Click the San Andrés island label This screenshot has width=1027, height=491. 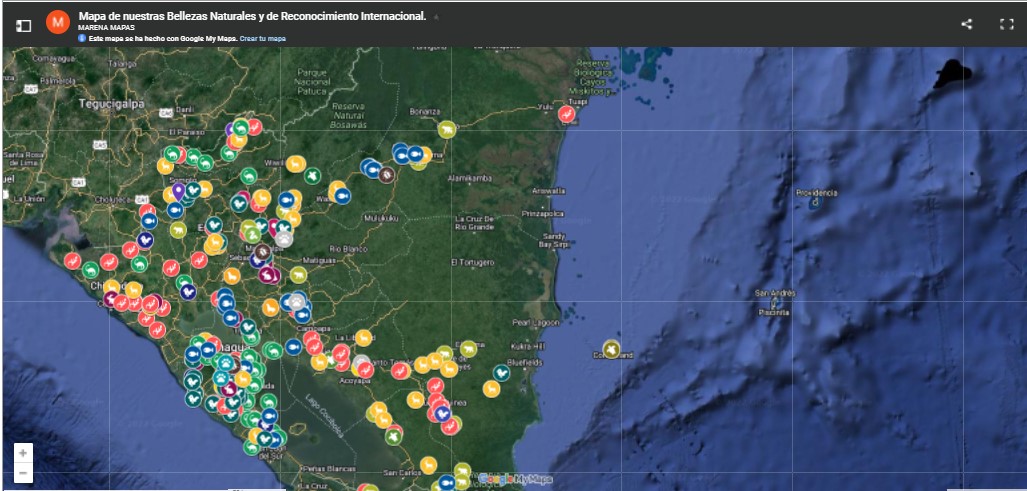775,293
